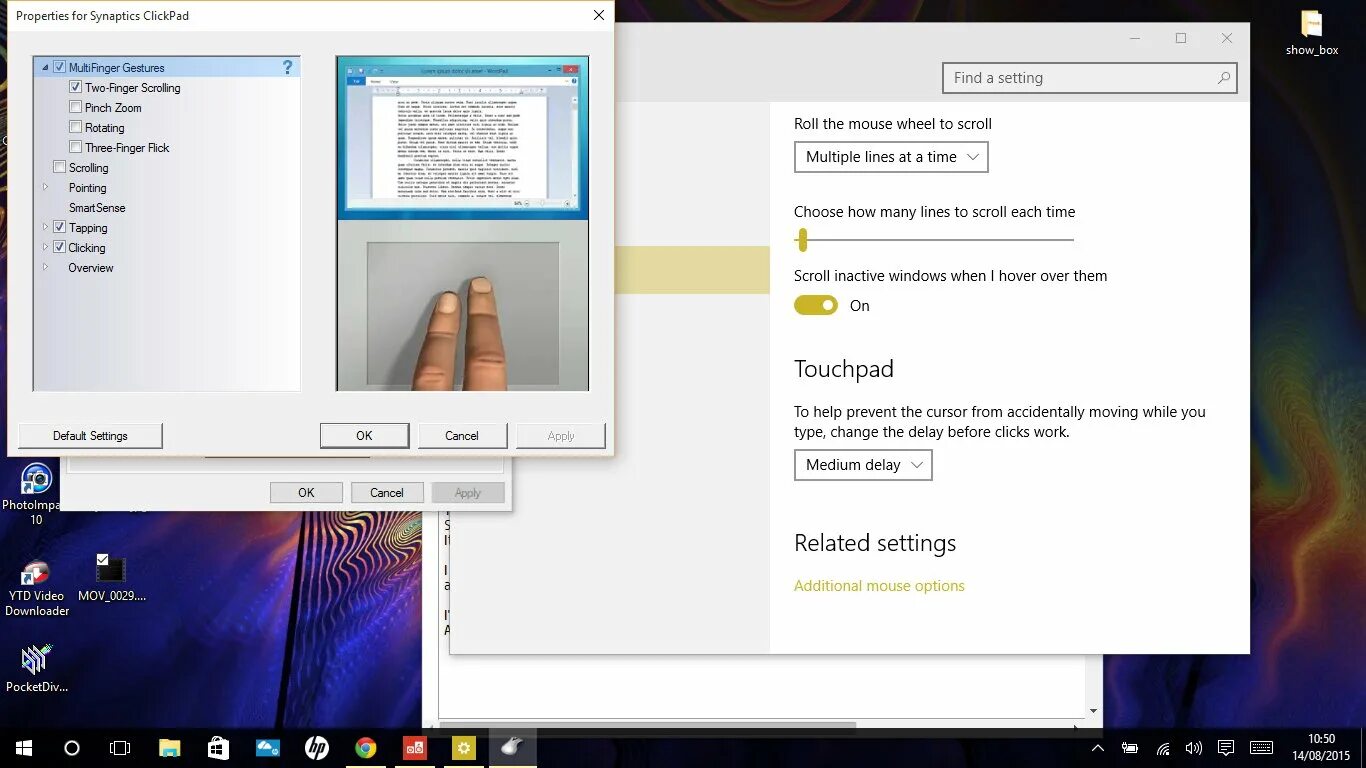
Task: Uncheck the Tapping checkbox
Action: [60, 227]
